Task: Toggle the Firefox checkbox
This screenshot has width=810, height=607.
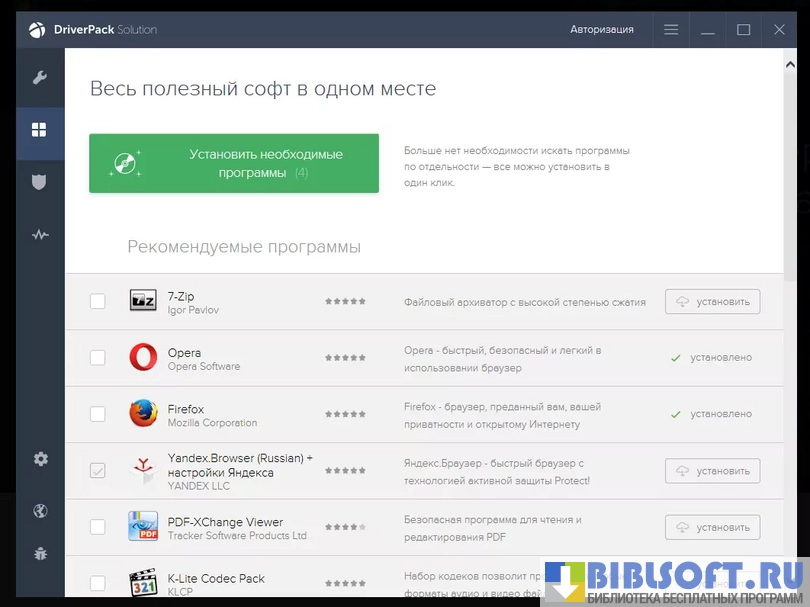Action: click(98, 414)
